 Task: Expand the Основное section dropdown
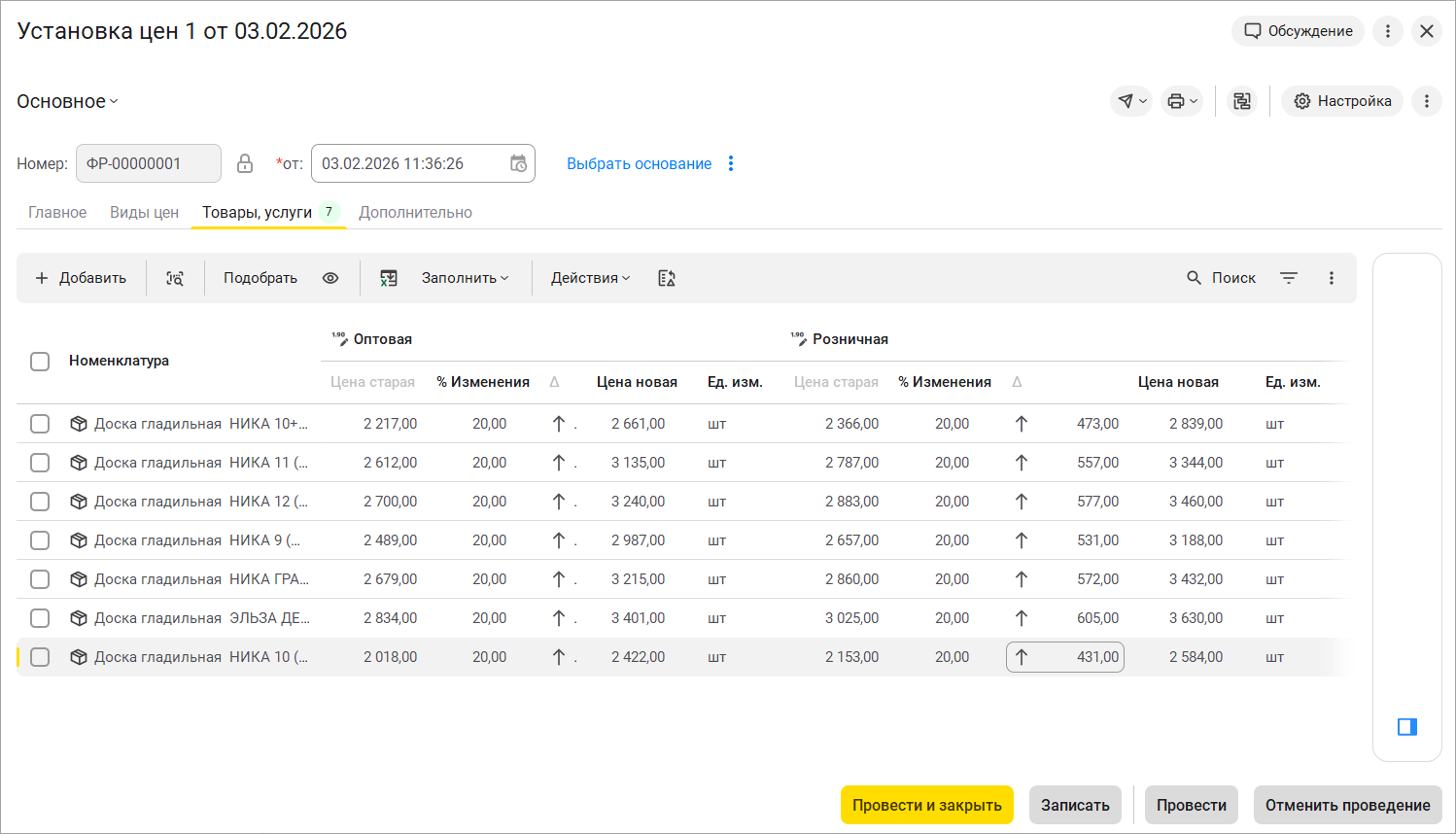point(67,102)
